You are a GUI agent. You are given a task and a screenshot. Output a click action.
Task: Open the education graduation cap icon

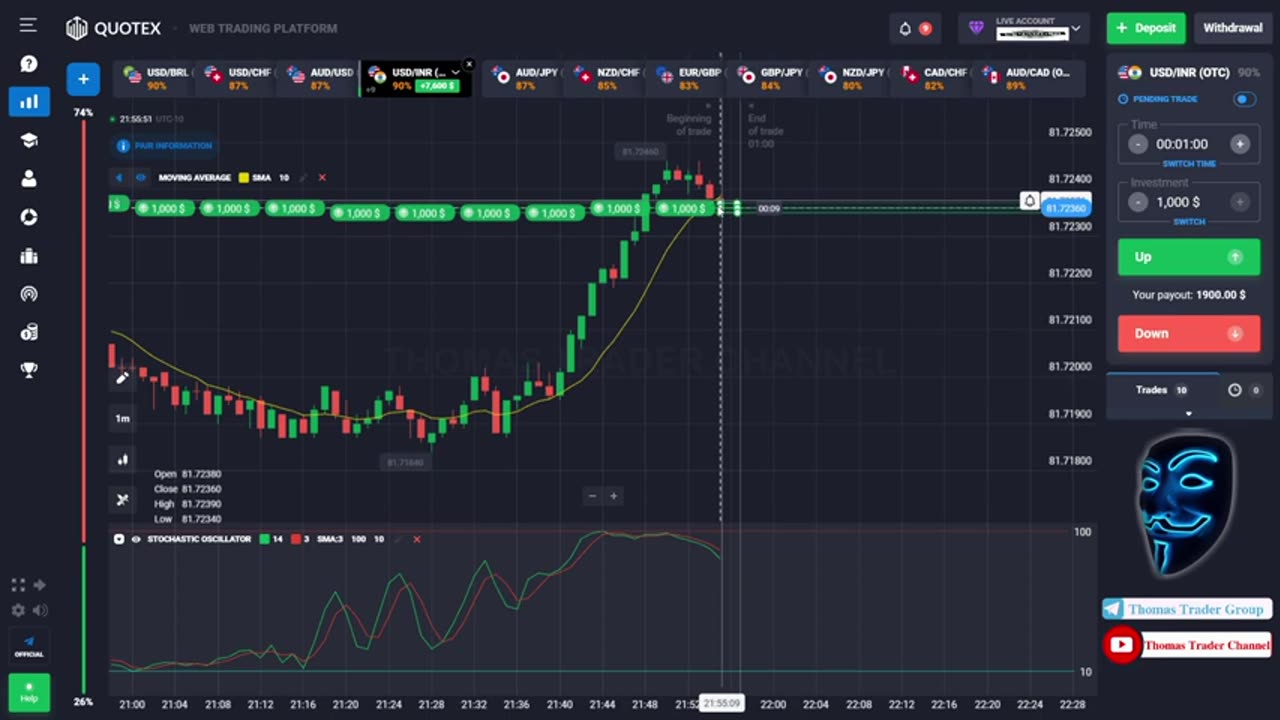click(x=29, y=140)
